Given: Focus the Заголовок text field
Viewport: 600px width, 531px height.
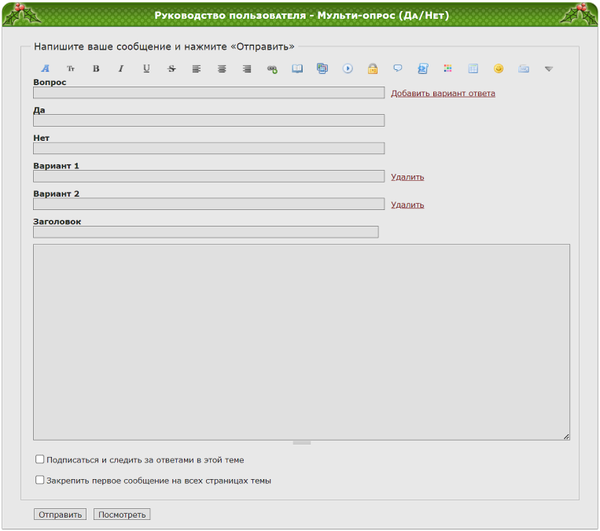Looking at the screenshot, I should tap(205, 232).
